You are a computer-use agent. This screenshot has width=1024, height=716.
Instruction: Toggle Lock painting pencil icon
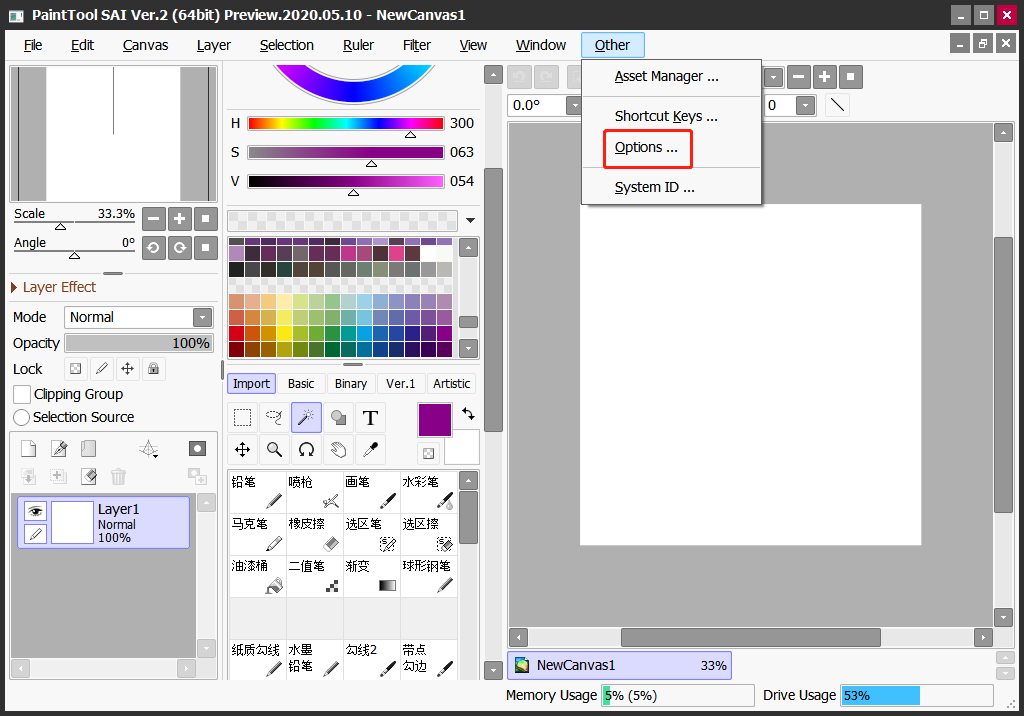pyautogui.click(x=102, y=368)
